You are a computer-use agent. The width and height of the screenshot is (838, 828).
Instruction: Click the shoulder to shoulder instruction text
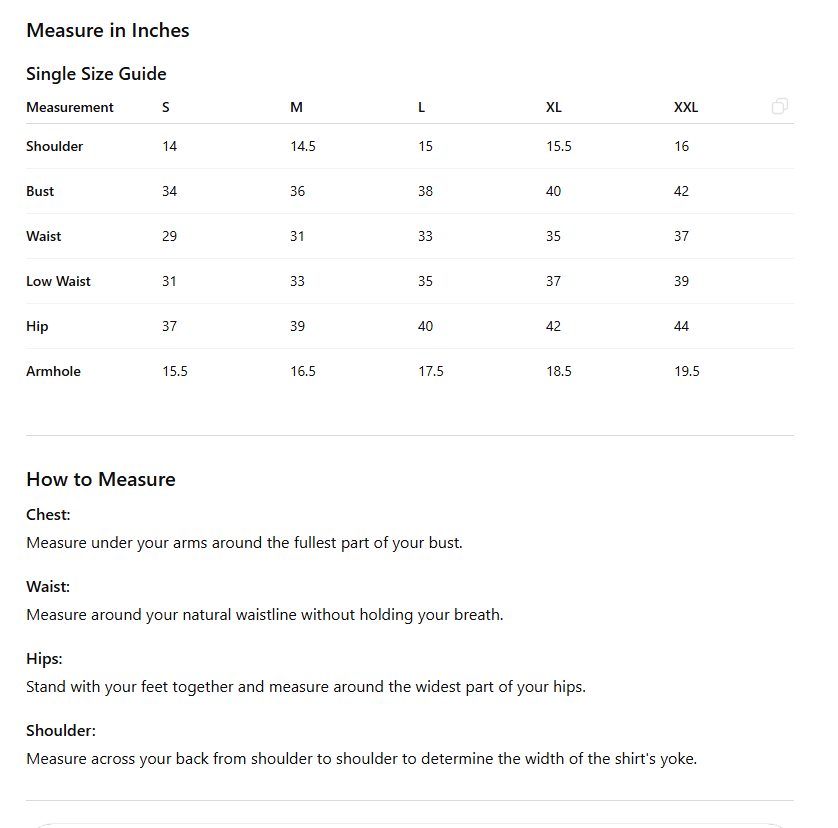tap(361, 758)
